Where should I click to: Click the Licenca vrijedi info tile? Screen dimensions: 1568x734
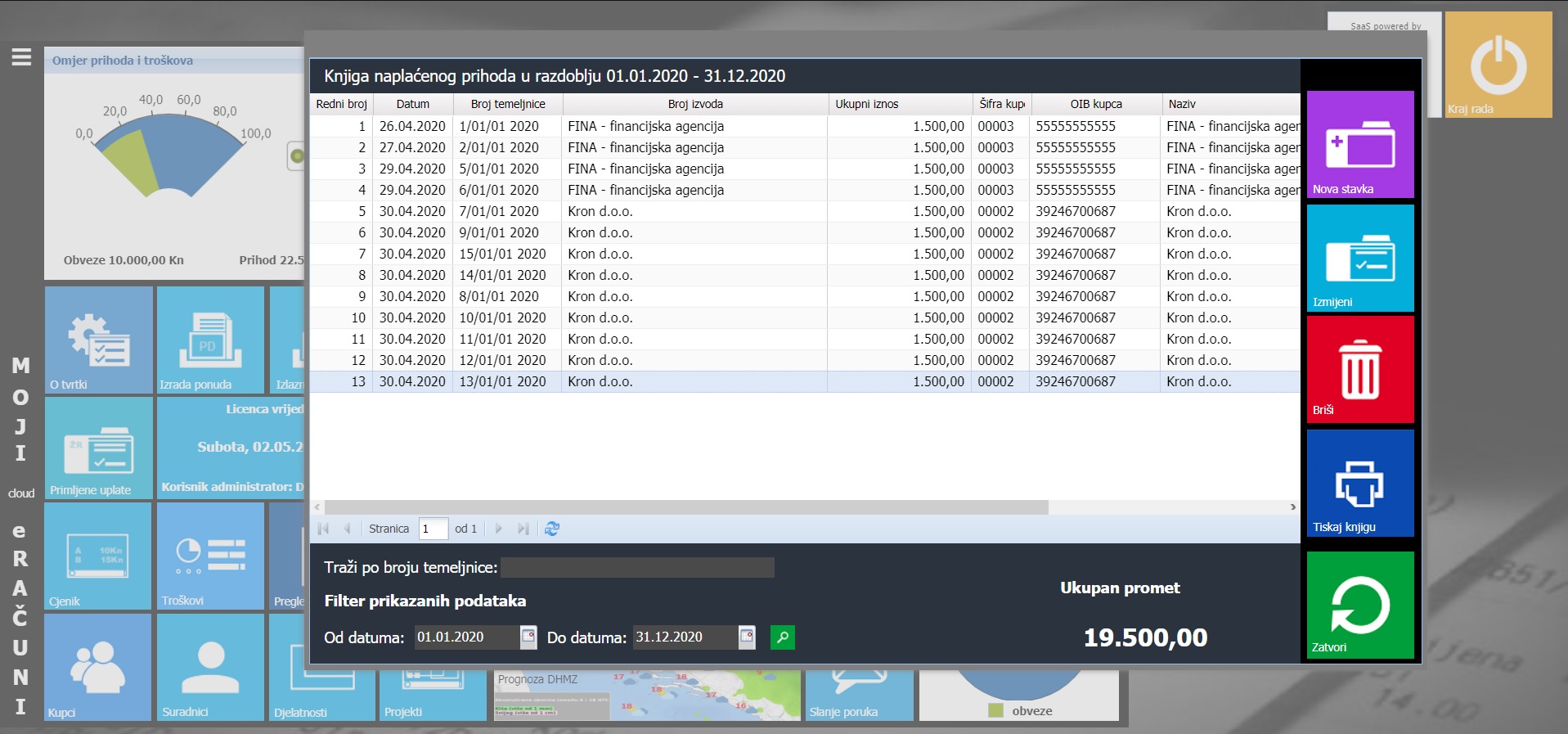231,448
